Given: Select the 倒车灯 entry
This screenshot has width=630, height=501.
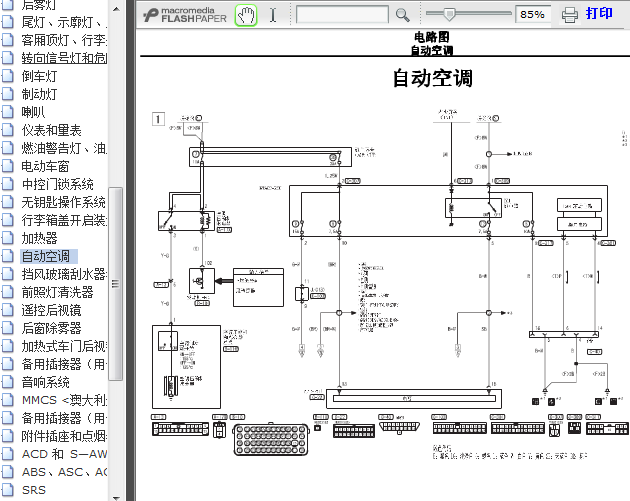Looking at the screenshot, I should point(39,76).
